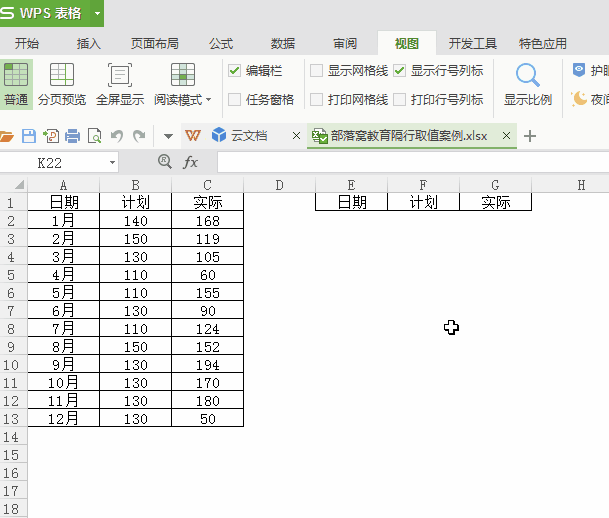Select column E header
The width and height of the screenshot is (609, 518).
(351, 185)
